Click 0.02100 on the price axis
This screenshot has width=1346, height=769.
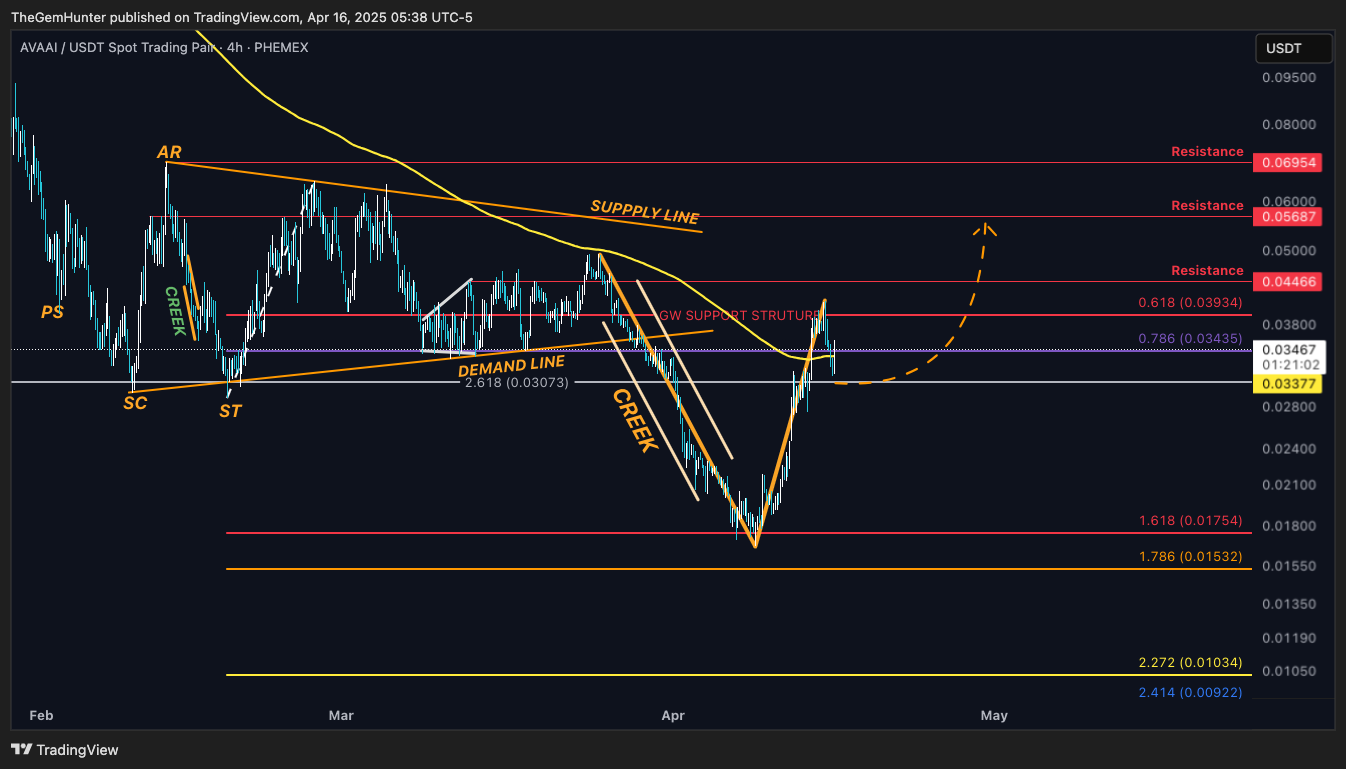(x=1288, y=485)
